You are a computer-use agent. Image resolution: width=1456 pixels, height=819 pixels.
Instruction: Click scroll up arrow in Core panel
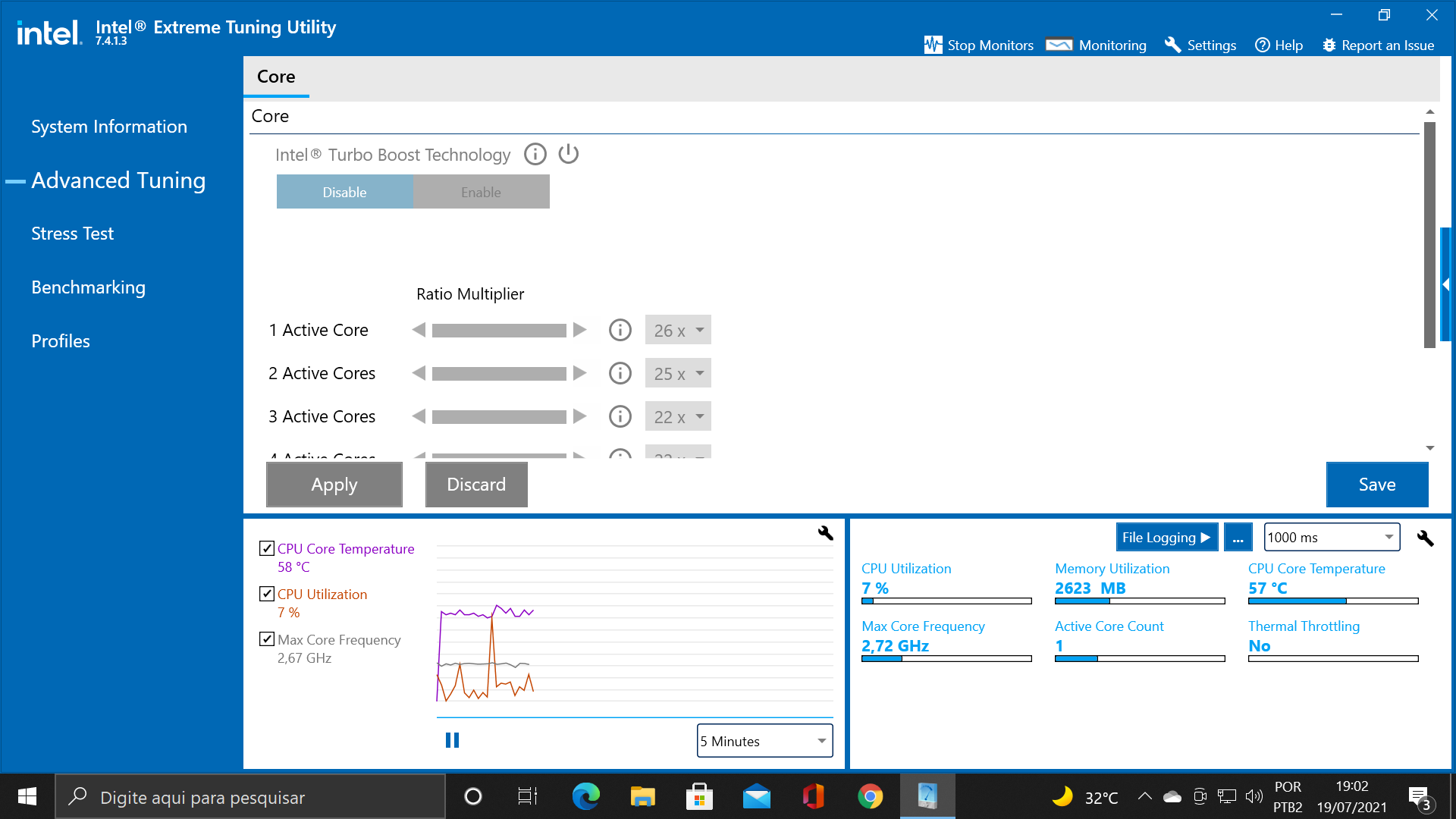pos(1429,111)
